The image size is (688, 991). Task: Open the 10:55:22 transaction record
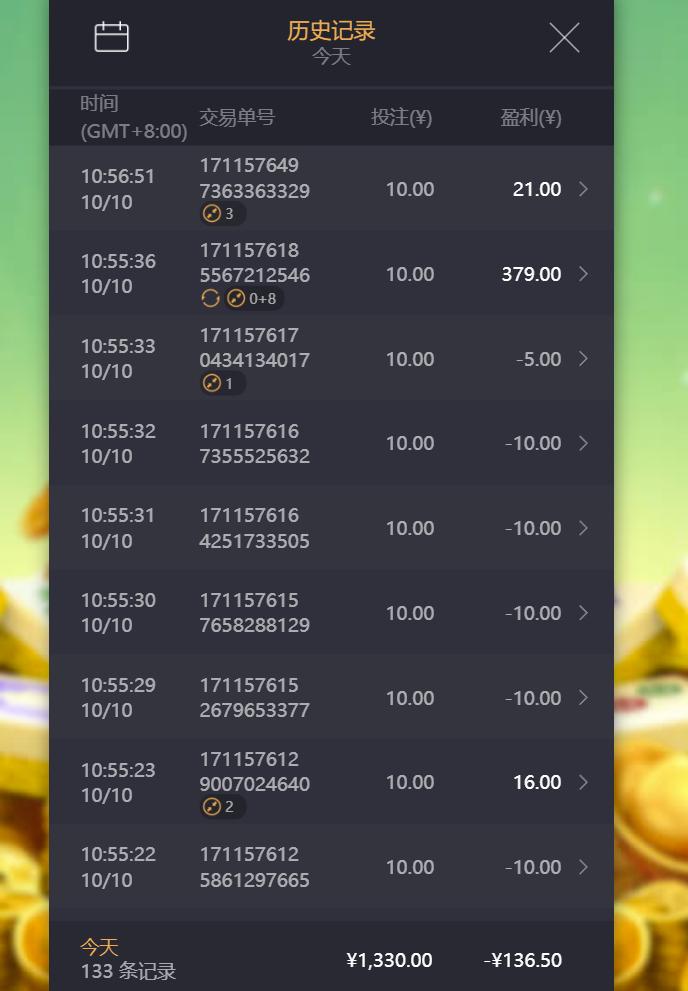tap(330, 867)
